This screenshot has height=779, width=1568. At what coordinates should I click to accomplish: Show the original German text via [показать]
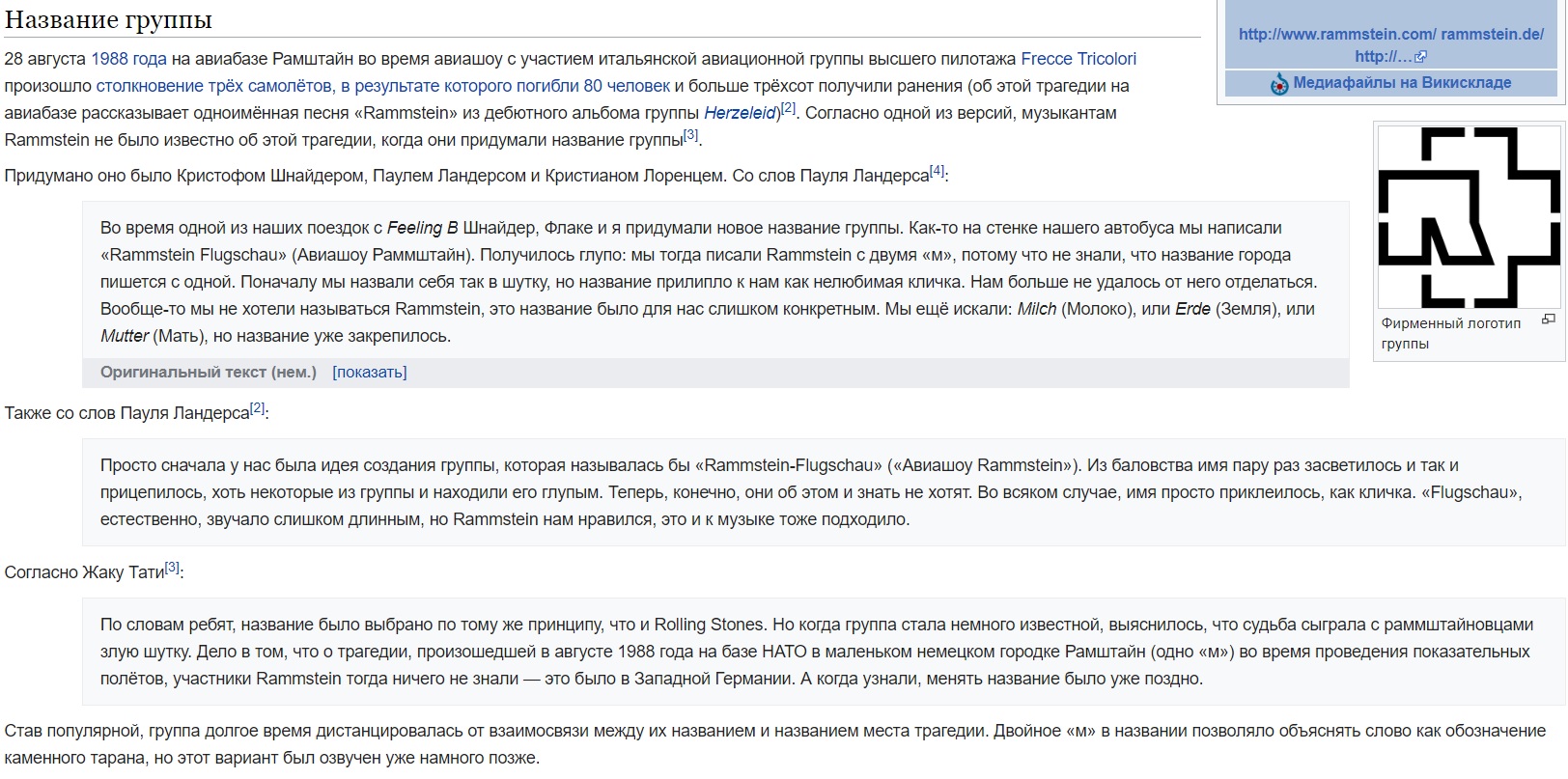370,372
